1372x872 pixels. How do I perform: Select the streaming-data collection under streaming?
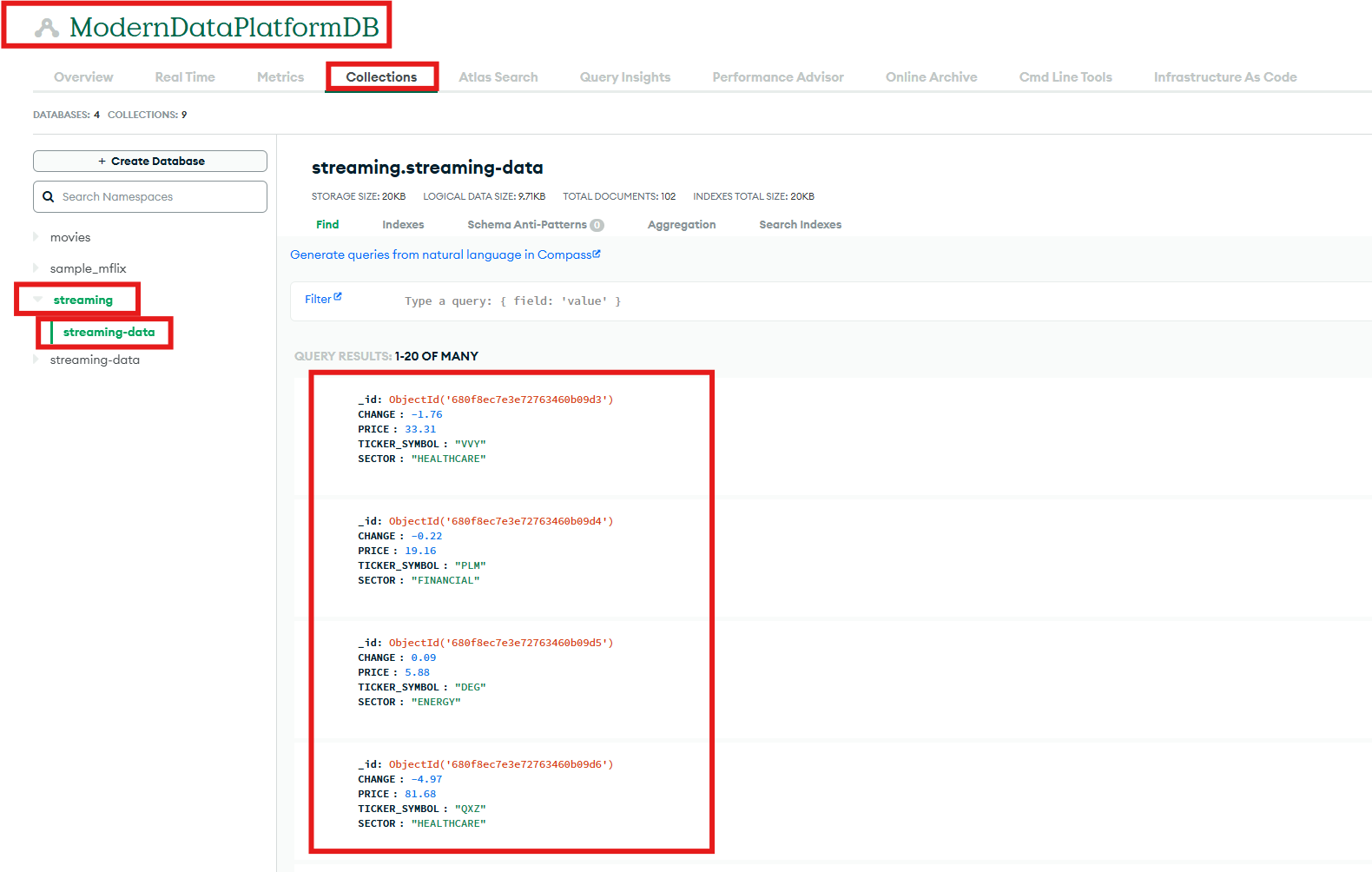pyautogui.click(x=109, y=333)
